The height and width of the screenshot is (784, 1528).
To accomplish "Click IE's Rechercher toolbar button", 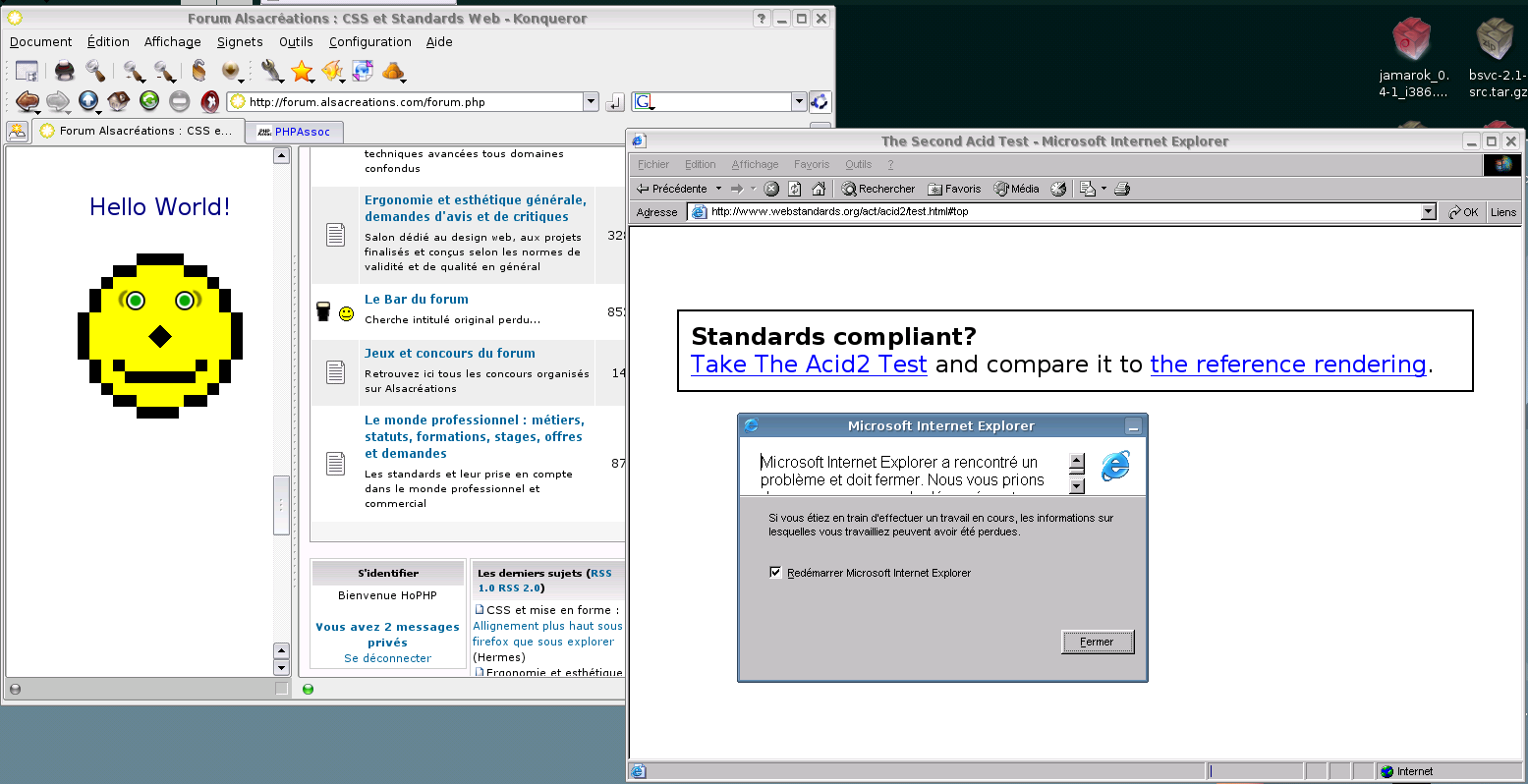I will 878,189.
